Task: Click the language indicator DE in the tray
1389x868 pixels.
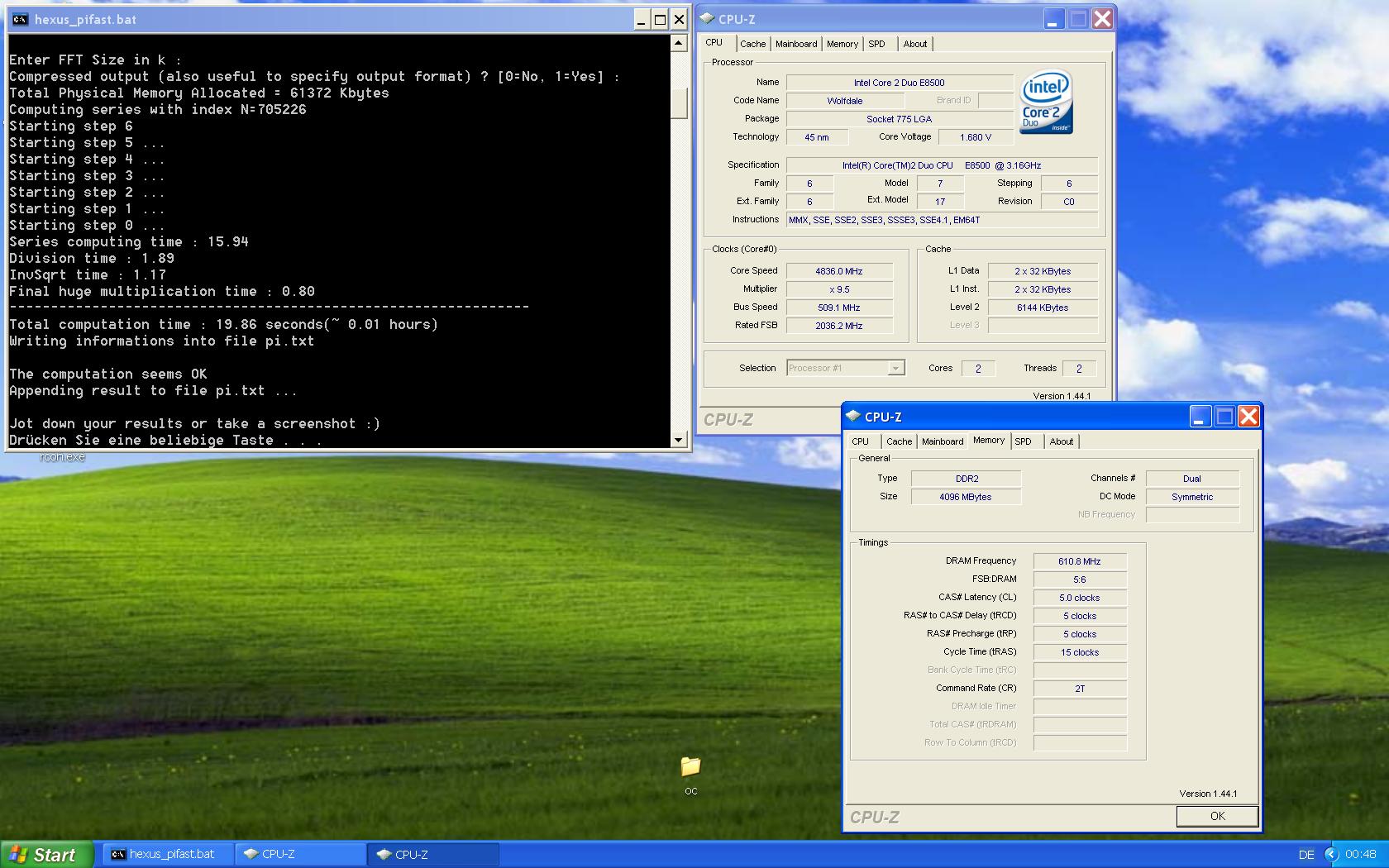Action: 1306,855
